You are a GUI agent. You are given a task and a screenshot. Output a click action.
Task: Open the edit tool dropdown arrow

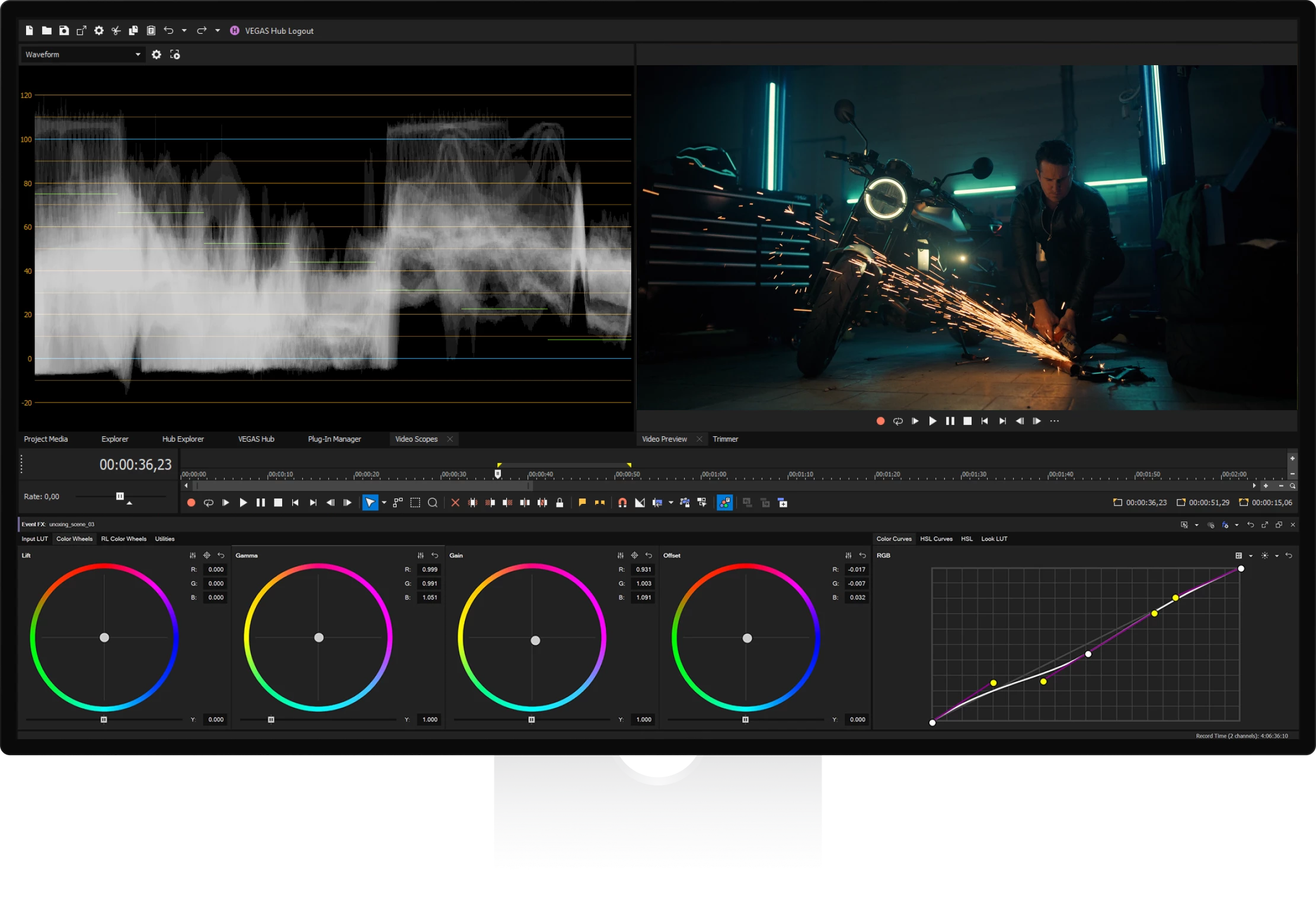click(x=384, y=502)
